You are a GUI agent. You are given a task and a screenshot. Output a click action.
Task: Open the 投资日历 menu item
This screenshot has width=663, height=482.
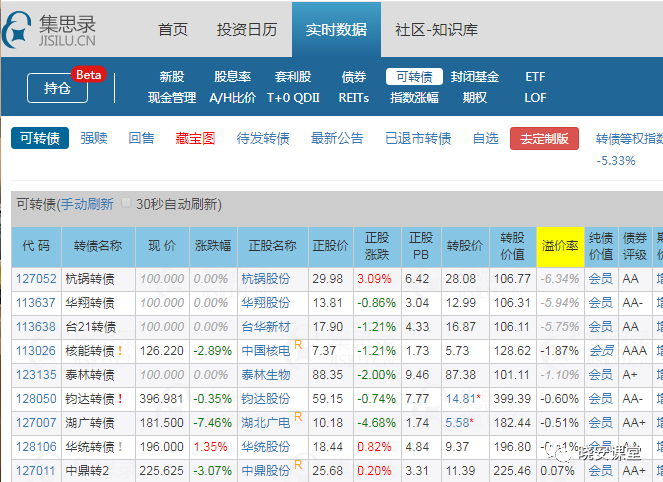tap(247, 30)
